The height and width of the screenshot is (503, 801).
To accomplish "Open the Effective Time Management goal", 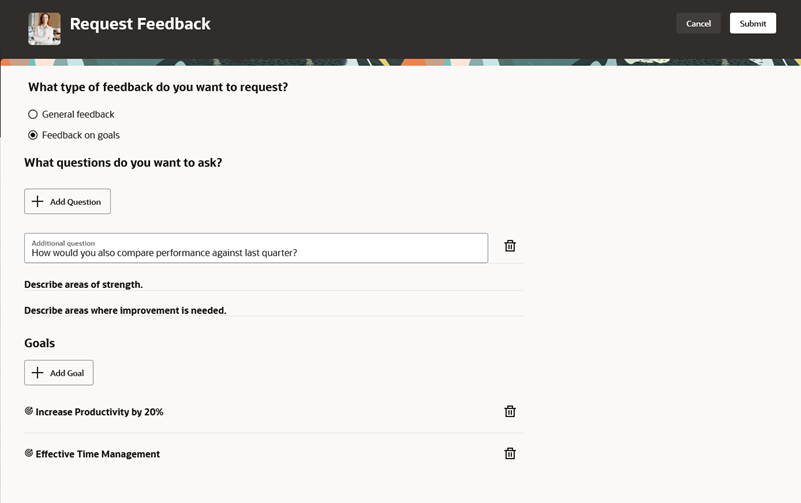I will (x=98, y=454).
